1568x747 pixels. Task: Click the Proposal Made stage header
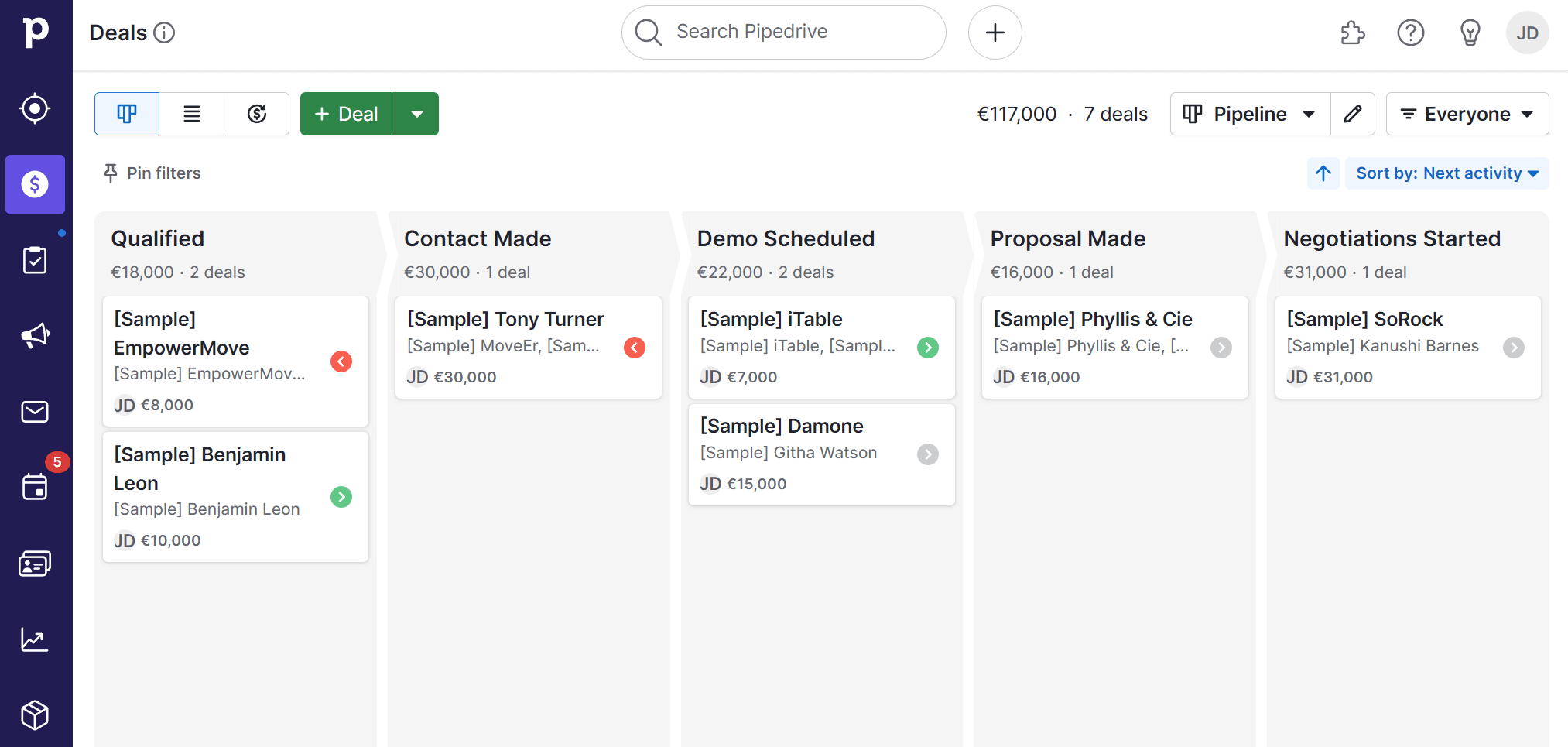coord(1068,238)
